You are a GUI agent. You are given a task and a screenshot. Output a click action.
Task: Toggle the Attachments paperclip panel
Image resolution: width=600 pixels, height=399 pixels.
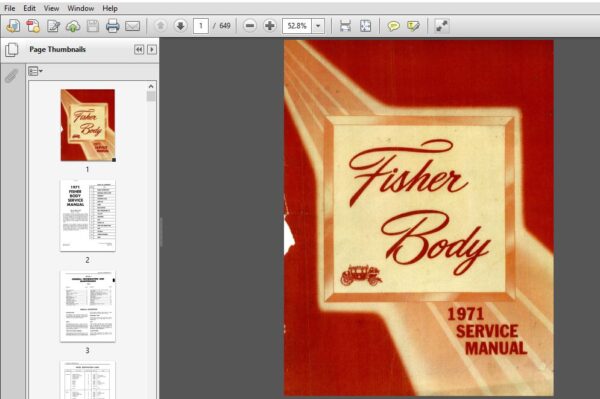point(11,76)
